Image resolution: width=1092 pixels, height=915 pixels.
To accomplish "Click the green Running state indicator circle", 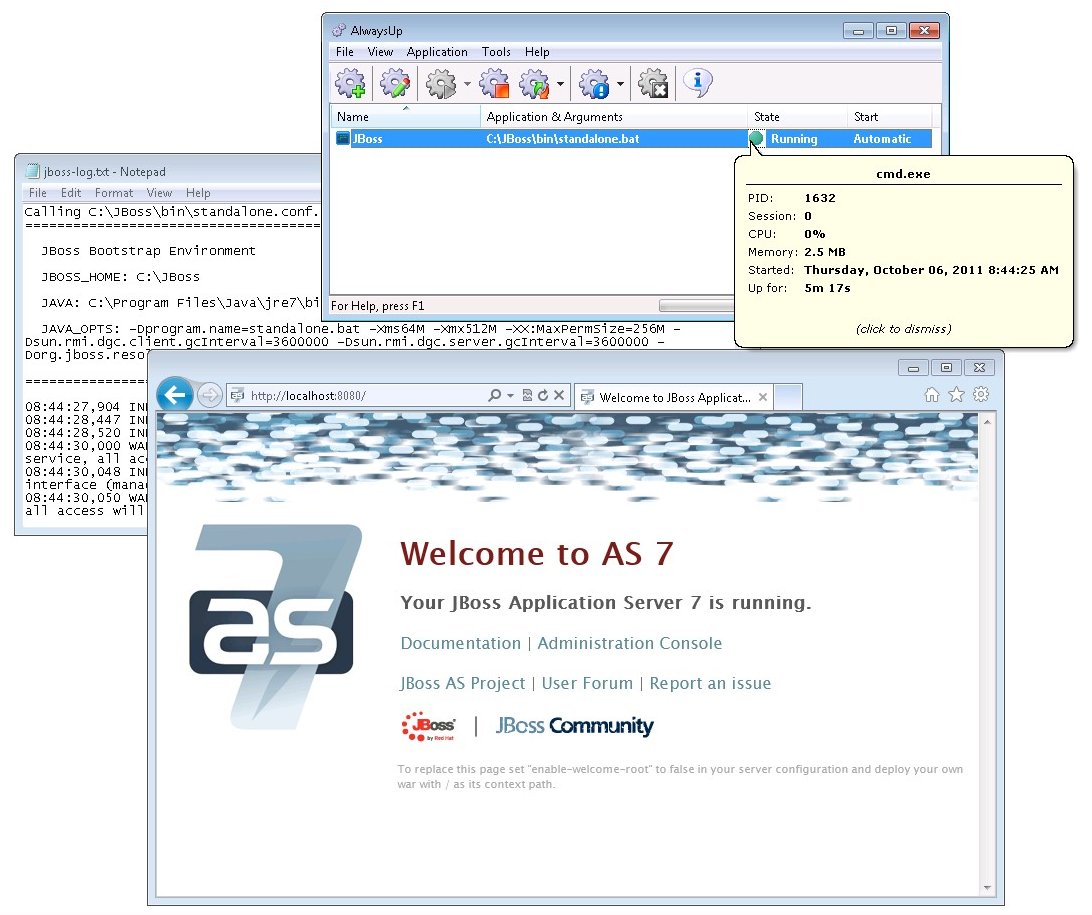I will tap(756, 139).
